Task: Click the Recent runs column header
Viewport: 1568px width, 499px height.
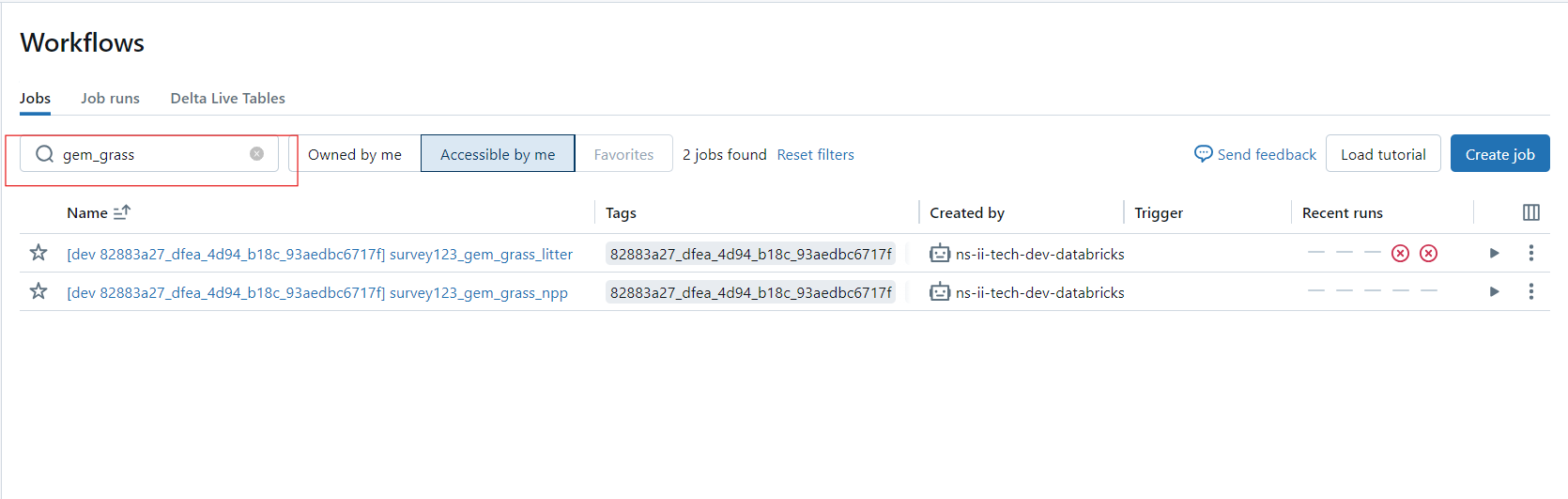Action: 1343,213
